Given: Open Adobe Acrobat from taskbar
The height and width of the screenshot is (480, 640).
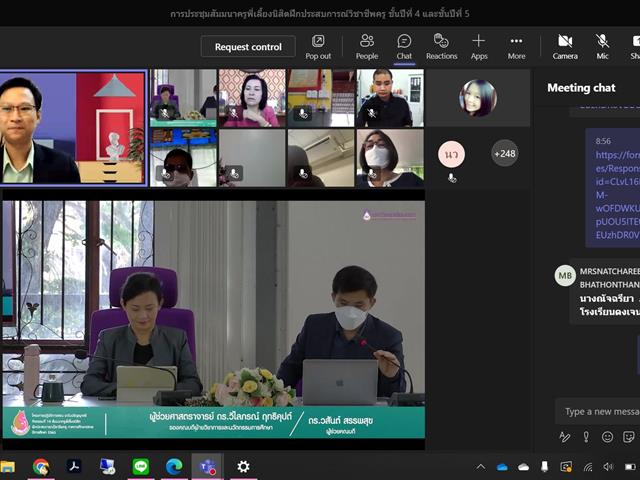Looking at the screenshot, I should coord(74,466).
